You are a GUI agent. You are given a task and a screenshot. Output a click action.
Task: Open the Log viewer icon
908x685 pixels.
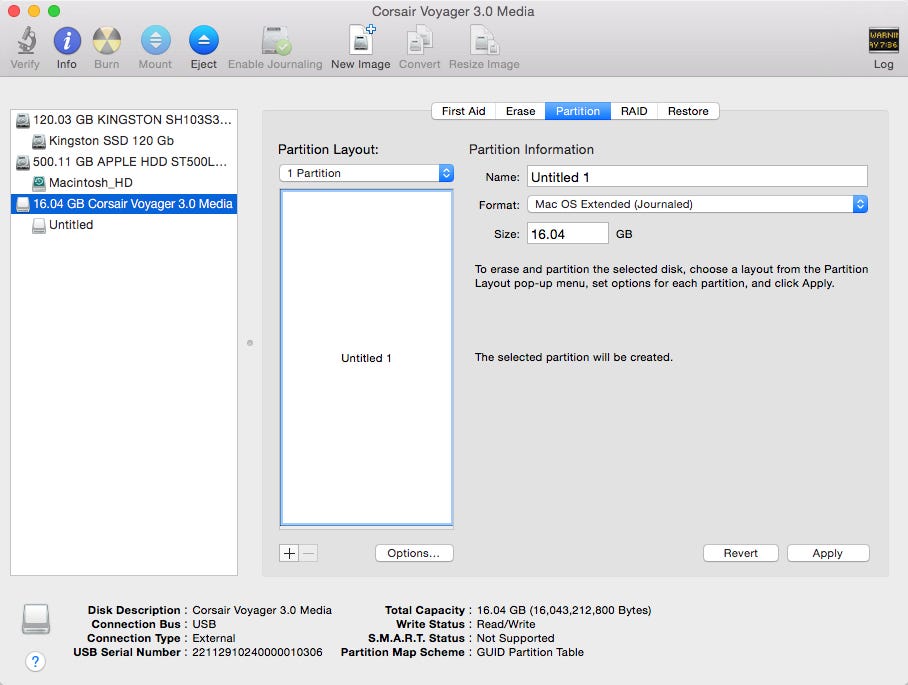(x=883, y=41)
